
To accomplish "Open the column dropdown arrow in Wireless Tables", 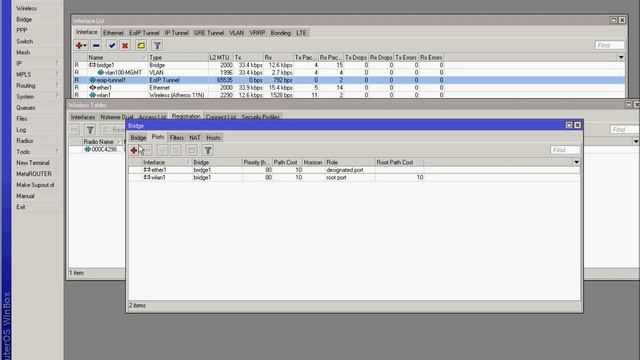I will (636, 141).
